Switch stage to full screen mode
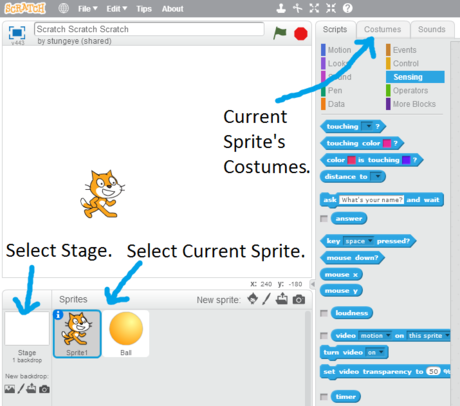 (17, 33)
